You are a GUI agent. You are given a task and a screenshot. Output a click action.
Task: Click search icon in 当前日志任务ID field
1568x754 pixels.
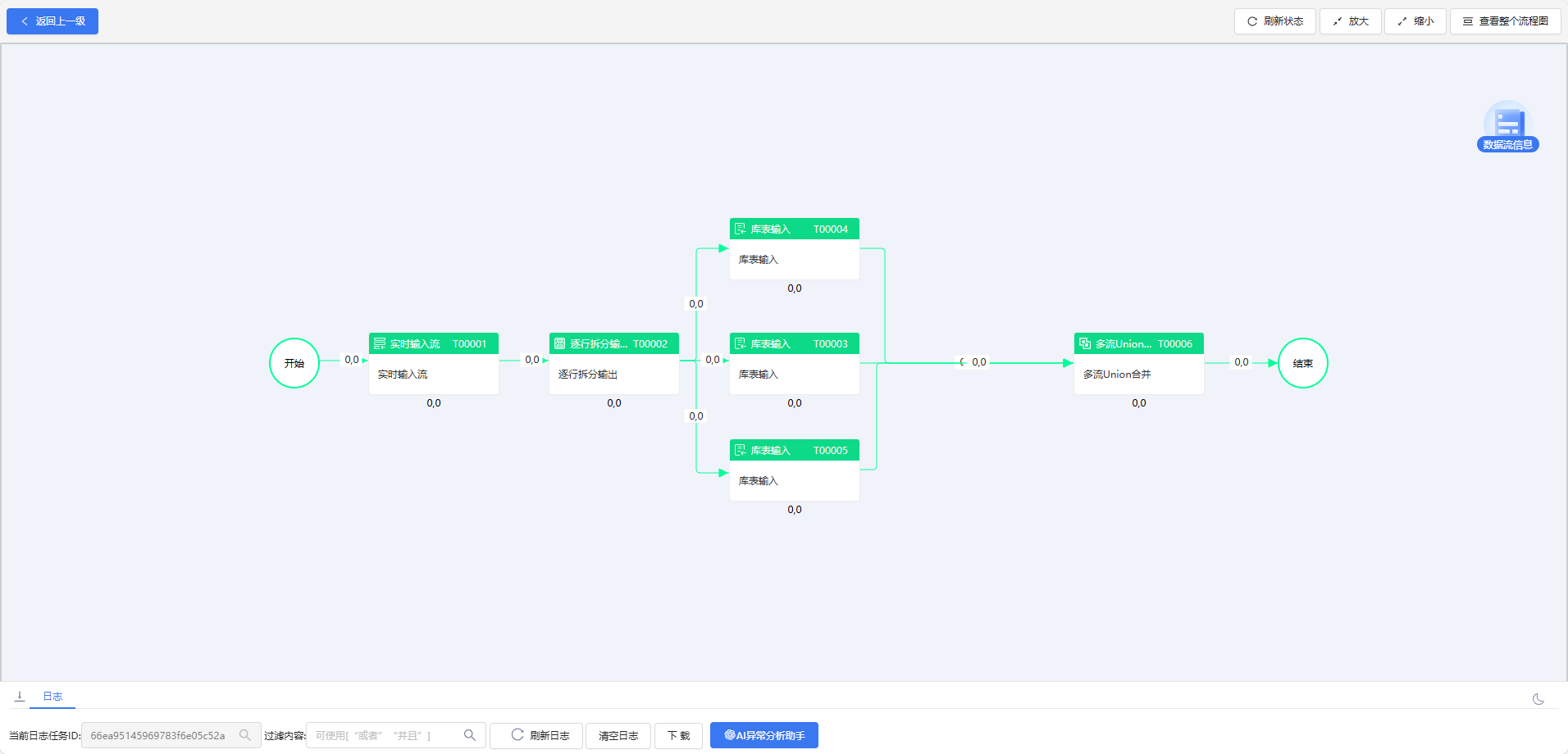pyautogui.click(x=245, y=735)
